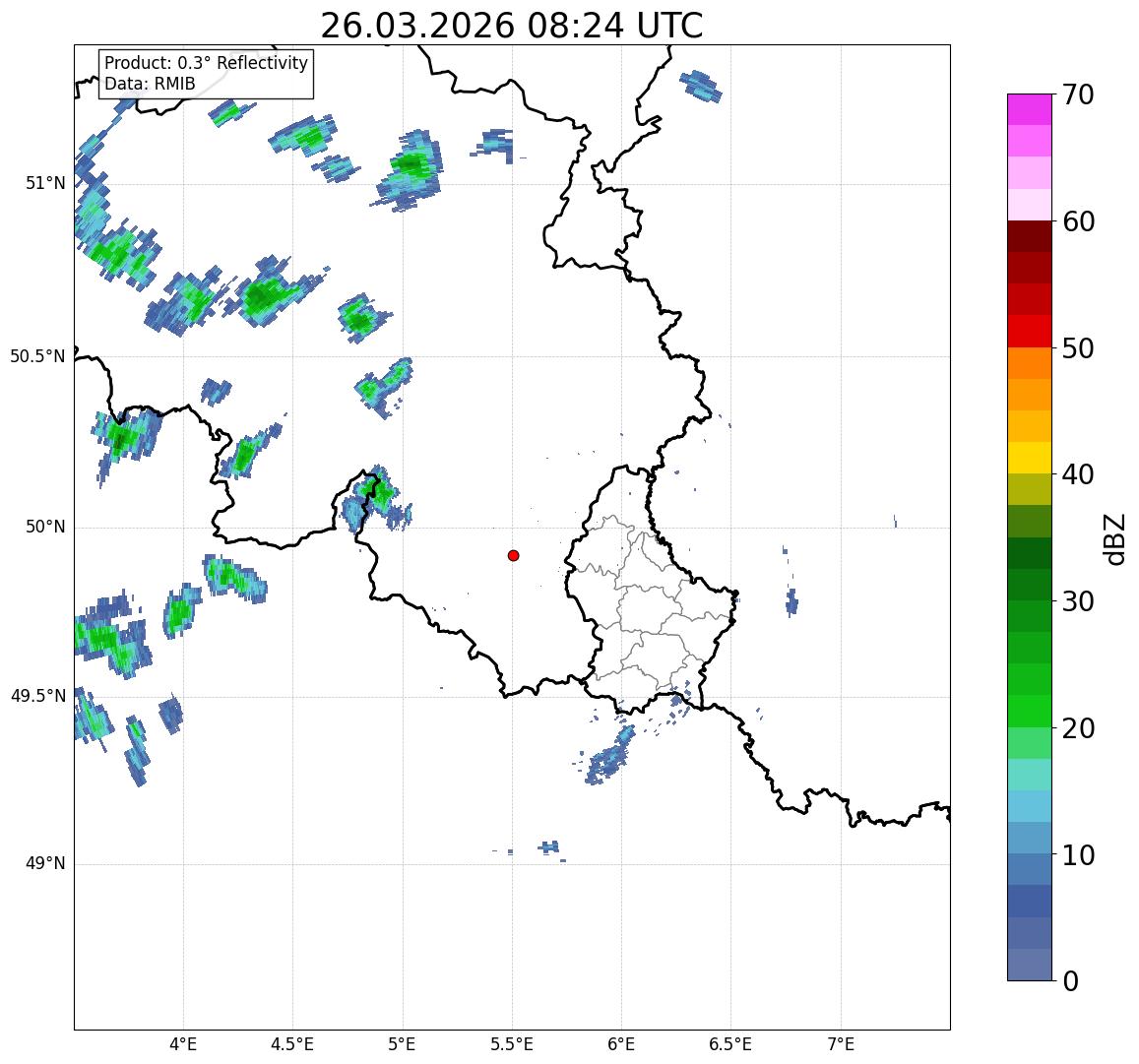Click the timestamp title 26.03.2026 08:24 UTC
1139x1064 pixels.
[x=511, y=27]
